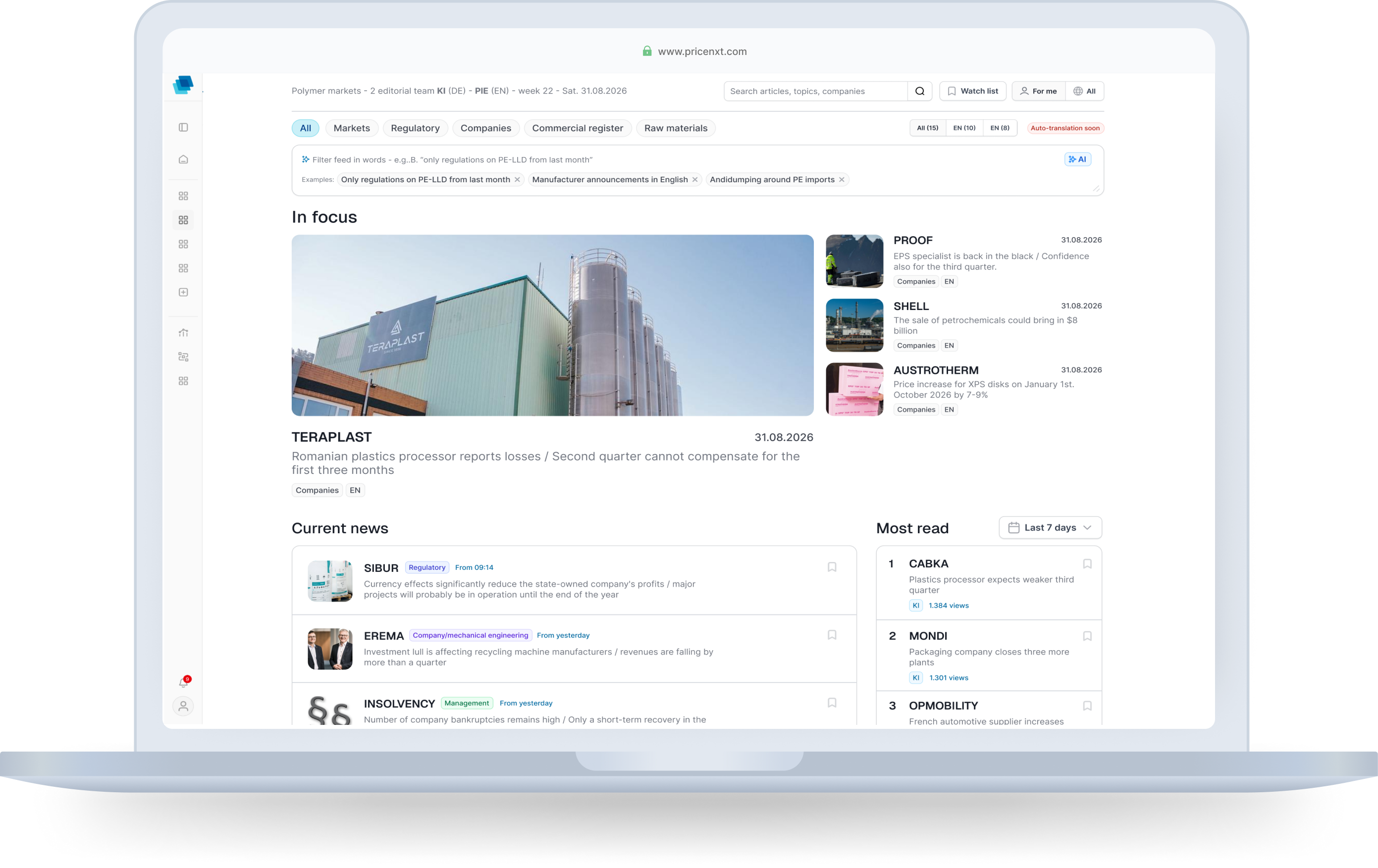The height and width of the screenshot is (868, 1378).
Task: Remove the 'Andidumping around PE imports' chip
Action: tap(842, 180)
